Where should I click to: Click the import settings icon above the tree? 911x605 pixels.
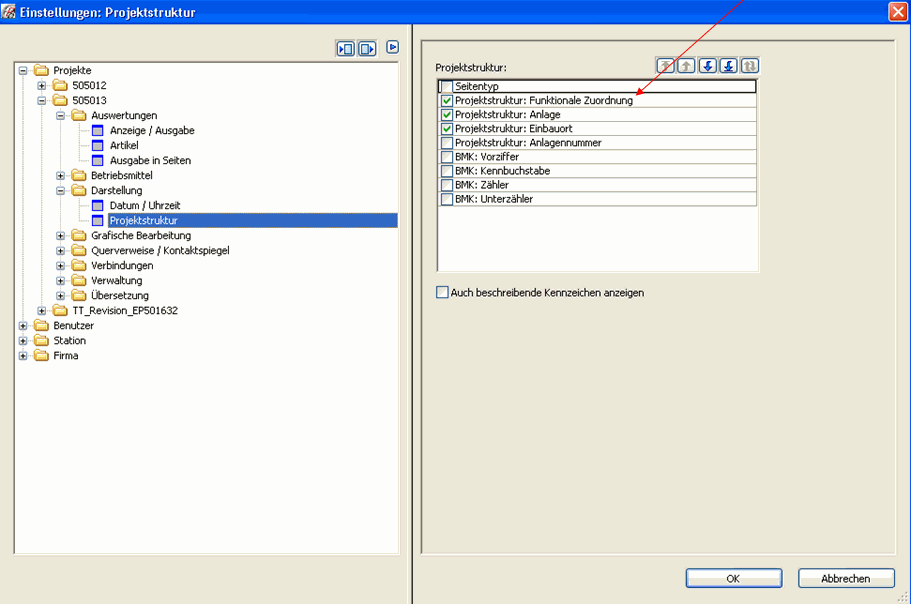346,49
